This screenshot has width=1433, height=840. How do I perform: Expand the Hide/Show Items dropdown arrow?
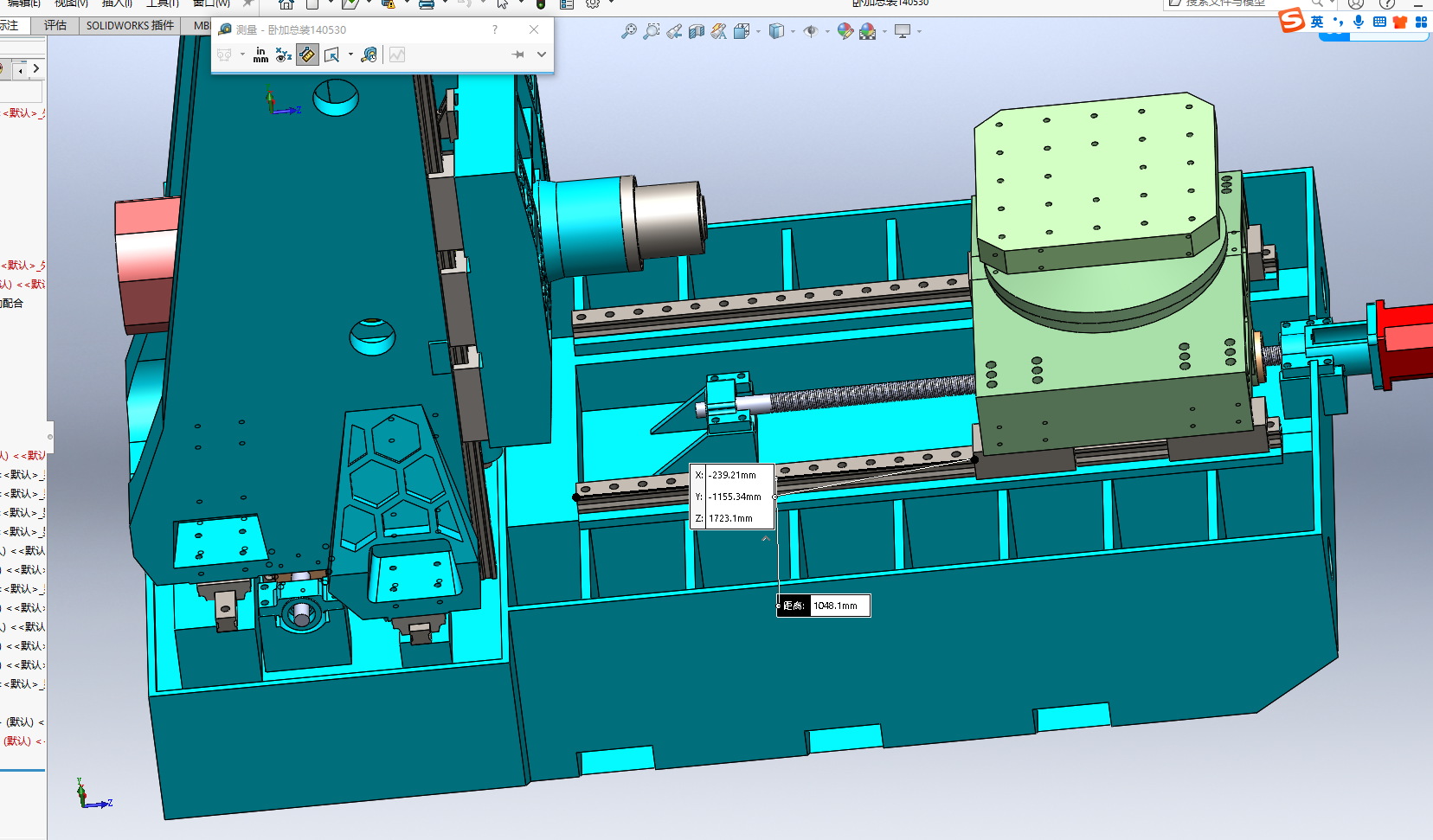(x=827, y=32)
